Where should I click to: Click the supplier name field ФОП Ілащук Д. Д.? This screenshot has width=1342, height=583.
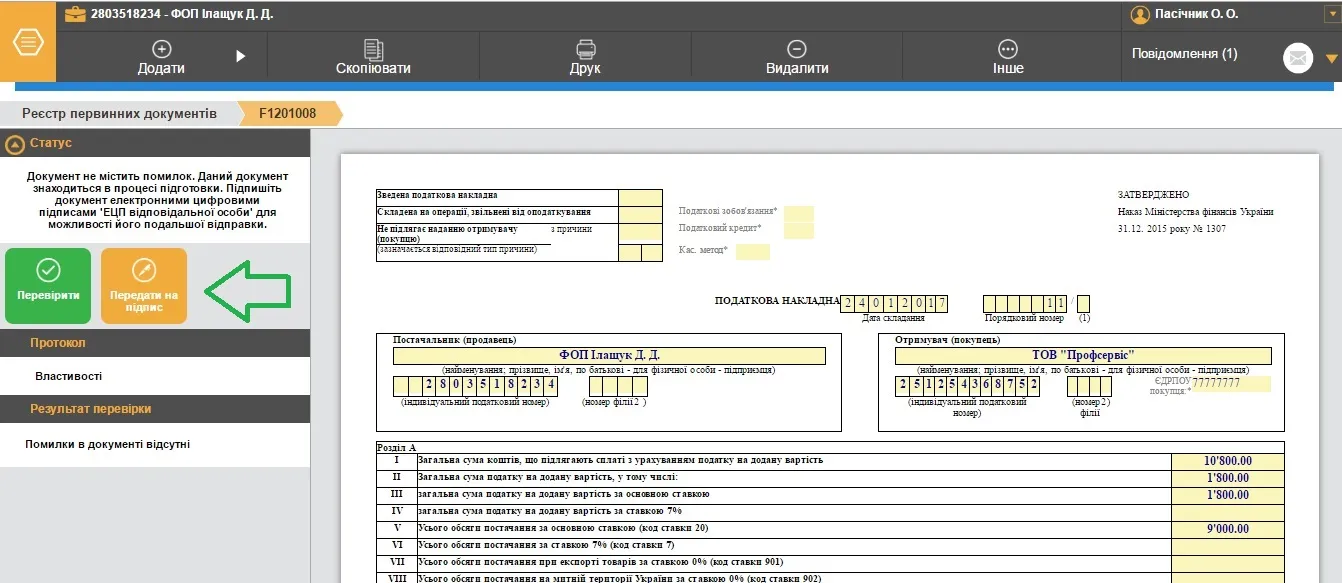pyautogui.click(x=609, y=355)
